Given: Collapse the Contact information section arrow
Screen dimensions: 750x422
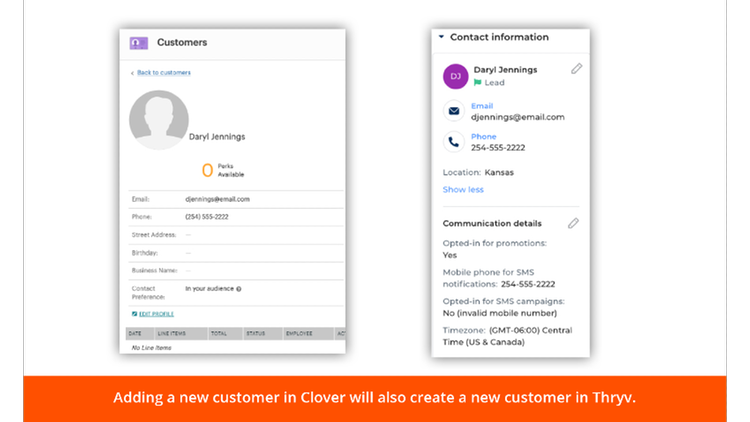Looking at the screenshot, I should (441, 37).
